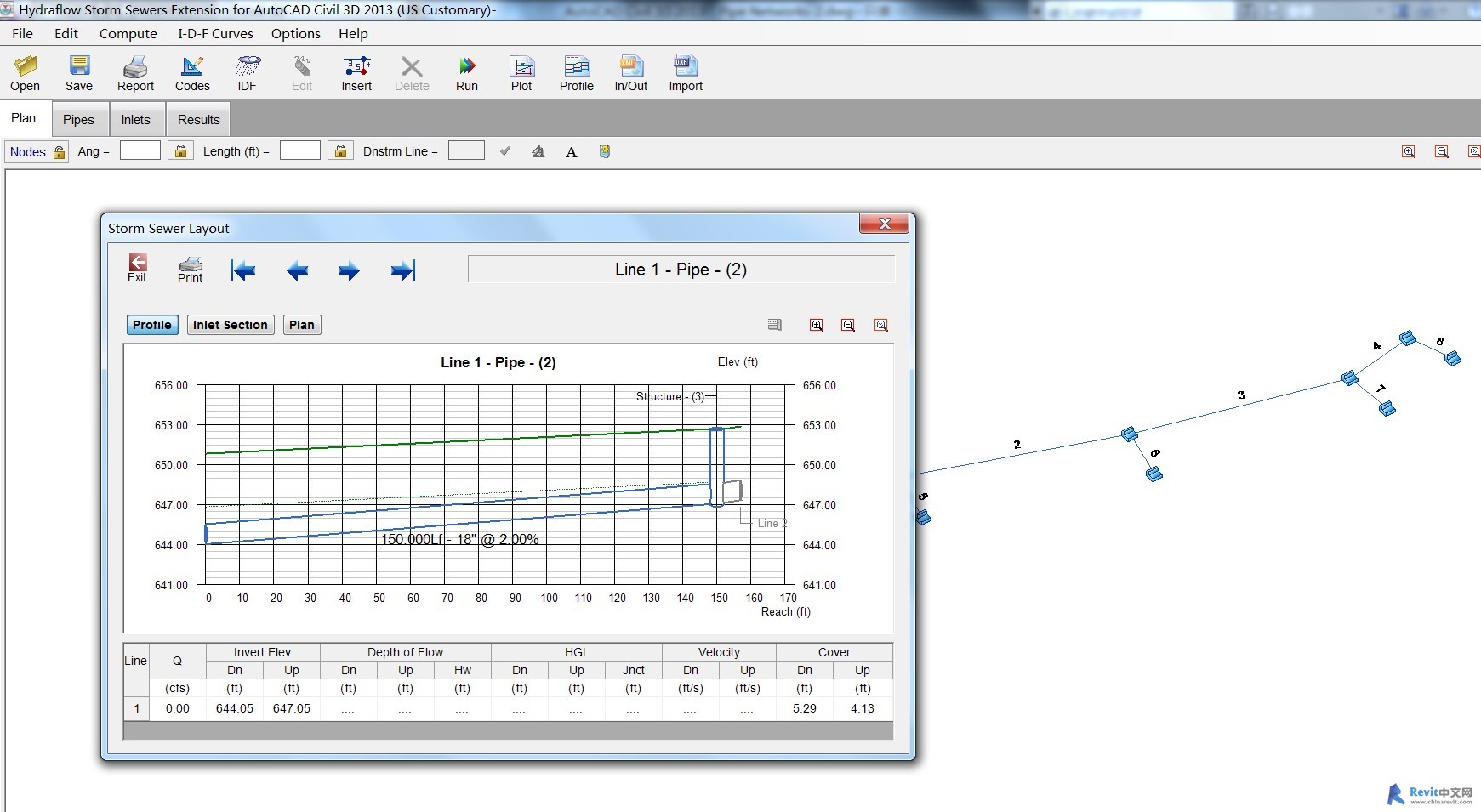This screenshot has height=812, width=1481.
Task: Open the Edit menu
Action: tap(66, 33)
